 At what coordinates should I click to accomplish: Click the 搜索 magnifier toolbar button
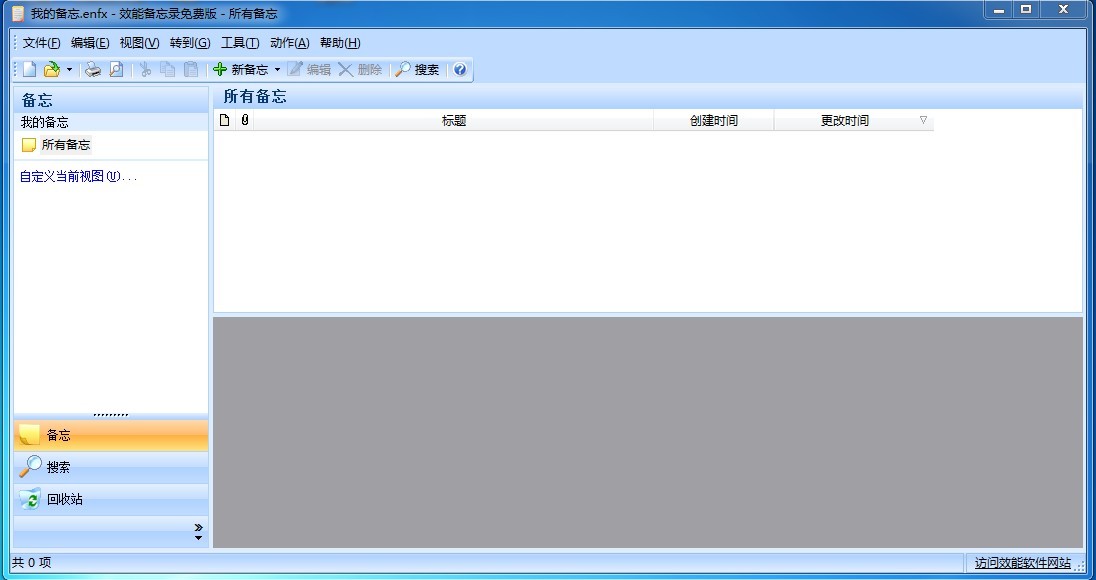coord(417,70)
